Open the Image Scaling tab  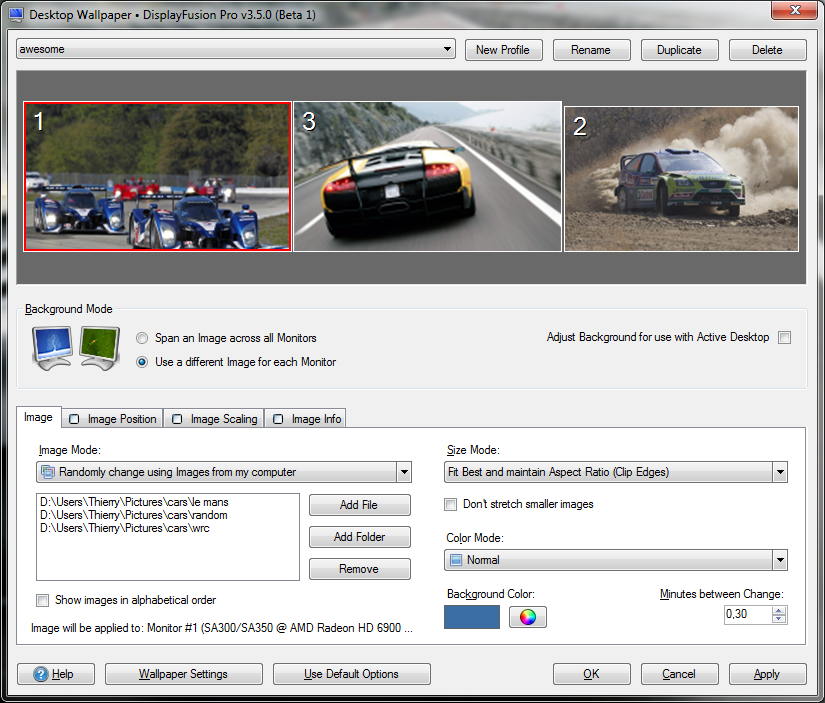(214, 419)
